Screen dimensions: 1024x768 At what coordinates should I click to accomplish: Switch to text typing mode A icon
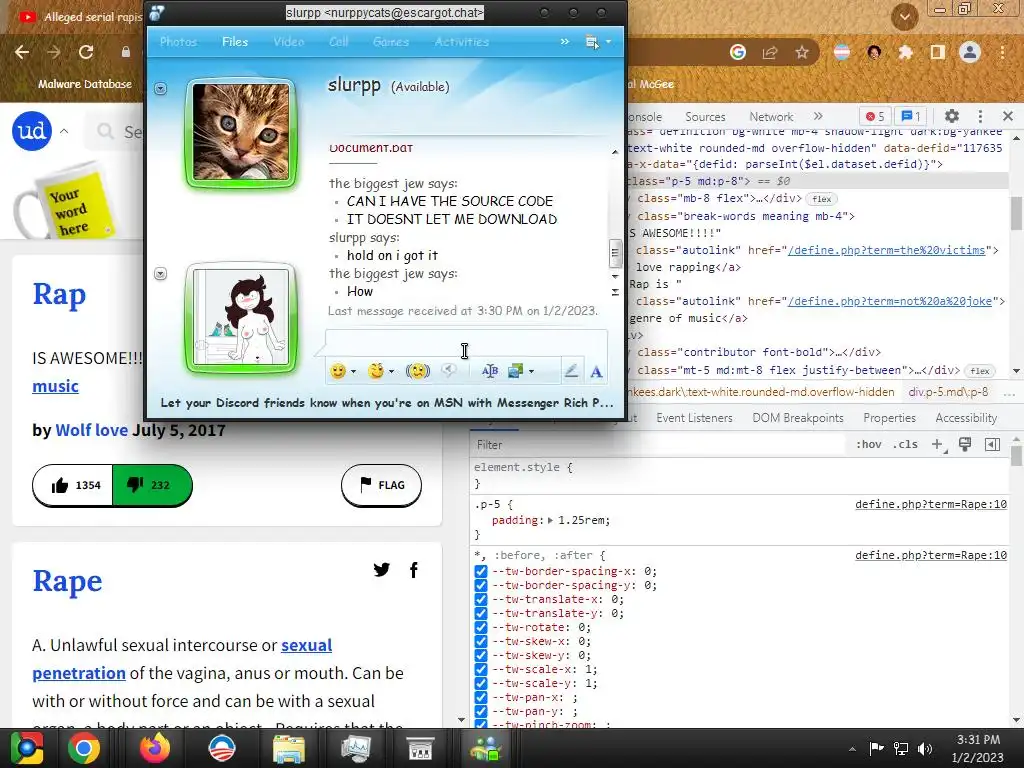click(596, 372)
